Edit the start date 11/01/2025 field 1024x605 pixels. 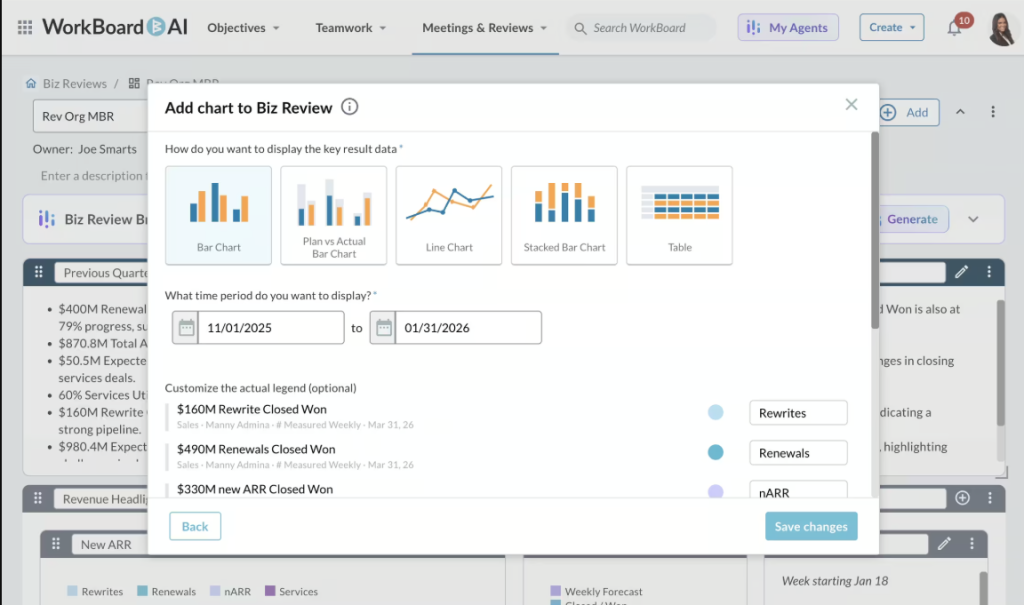(x=271, y=327)
